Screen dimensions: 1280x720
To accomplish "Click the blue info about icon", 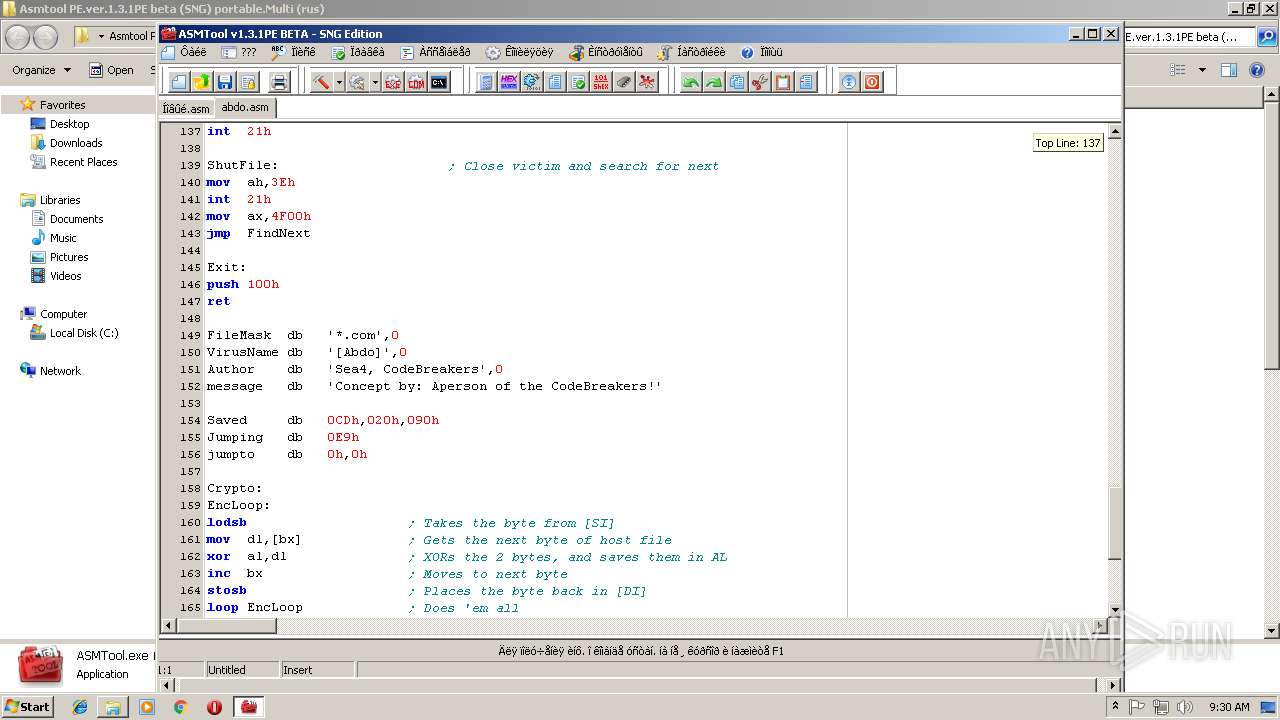I will click(849, 82).
